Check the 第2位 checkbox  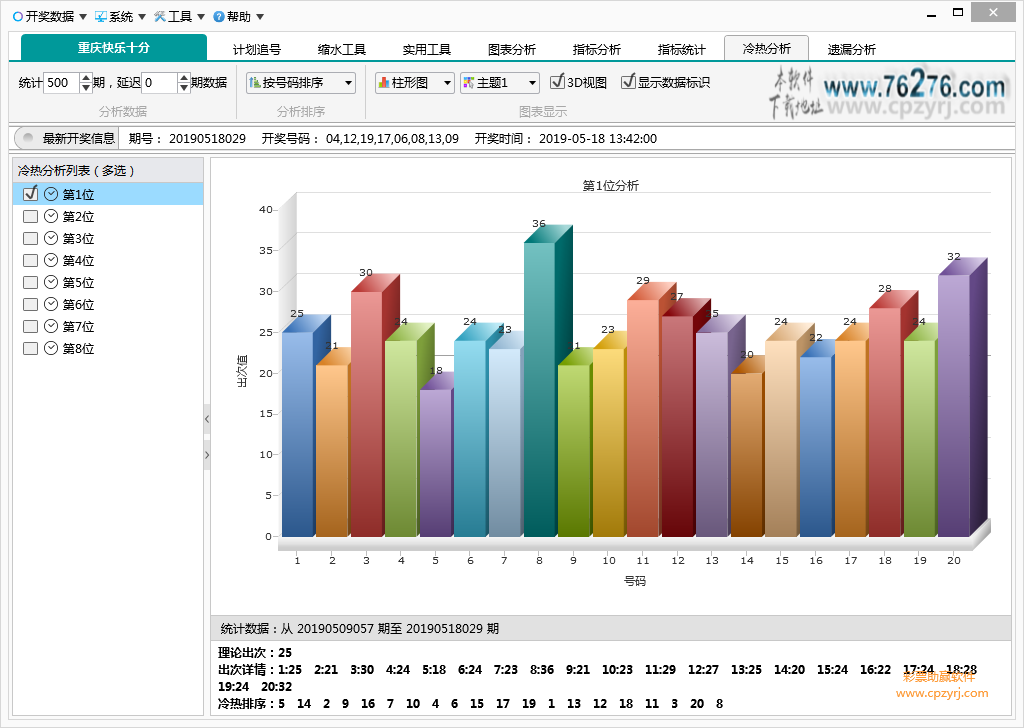tap(30, 216)
